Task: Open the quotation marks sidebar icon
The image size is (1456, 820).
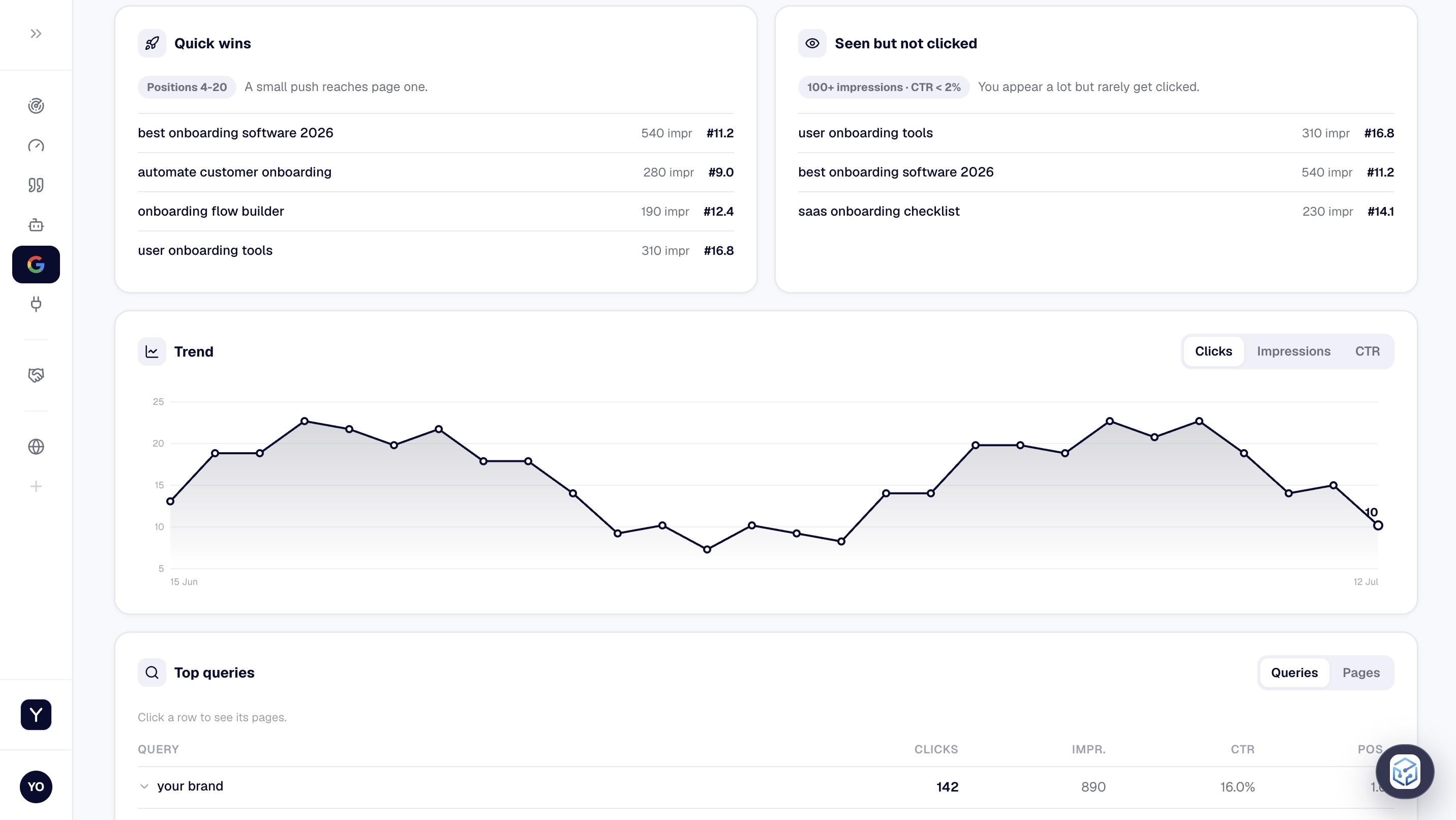Action: pos(36,185)
